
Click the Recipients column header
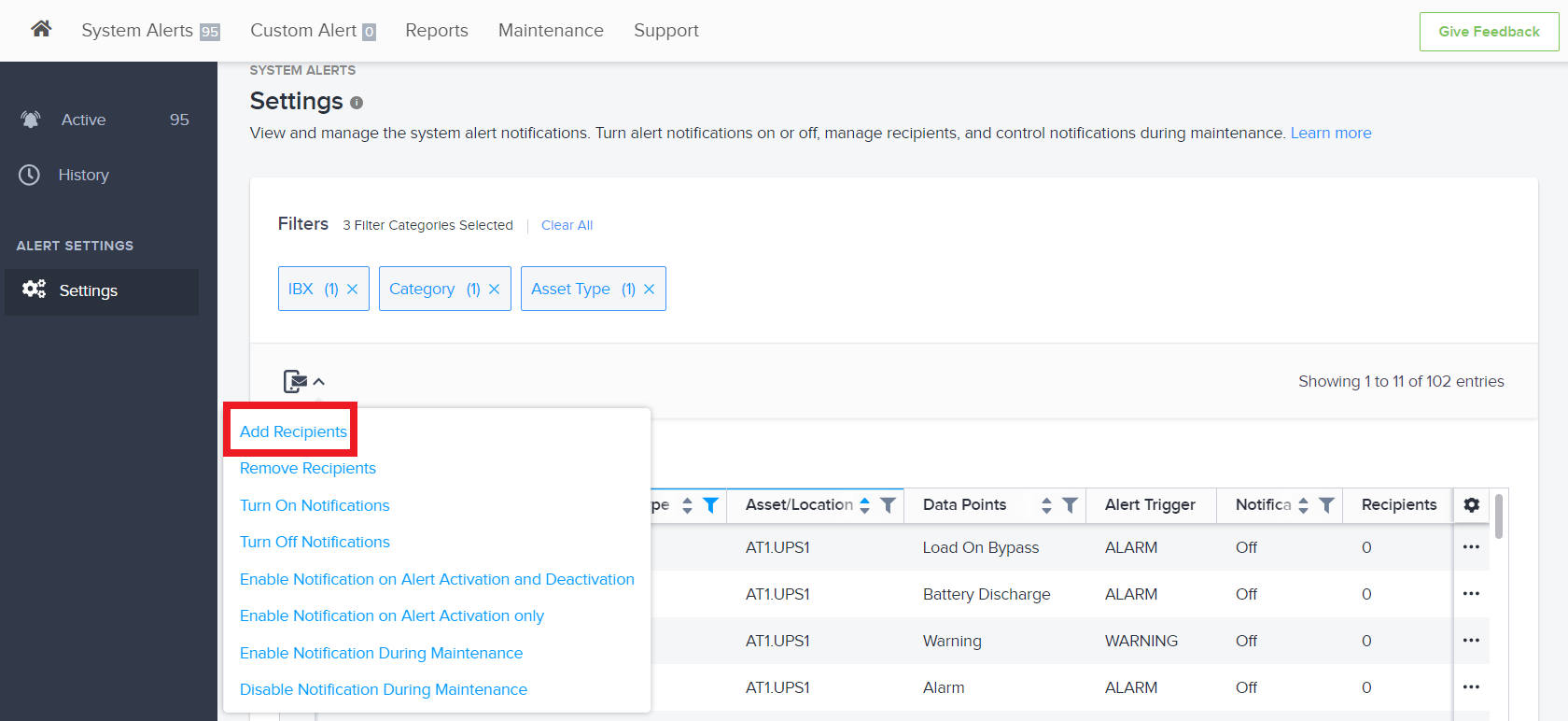pyautogui.click(x=1399, y=504)
